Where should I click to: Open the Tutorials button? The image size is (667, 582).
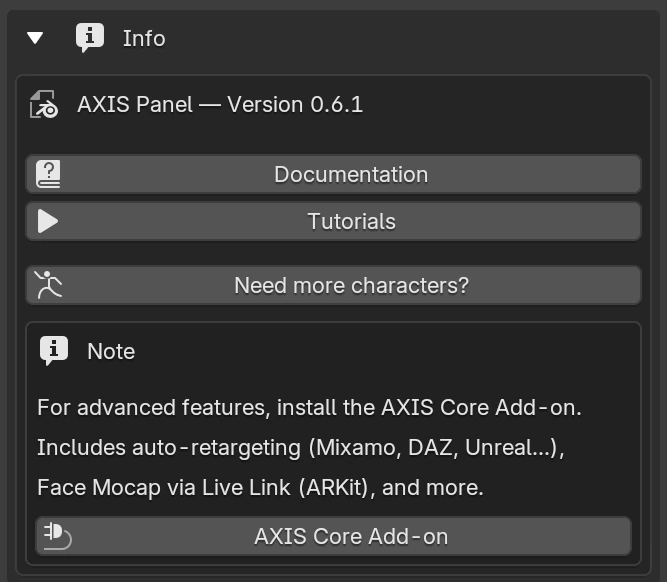pos(334,221)
